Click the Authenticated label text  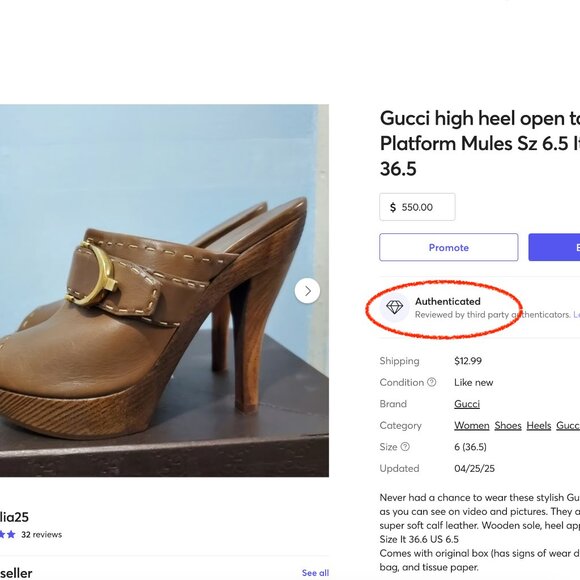(x=448, y=301)
